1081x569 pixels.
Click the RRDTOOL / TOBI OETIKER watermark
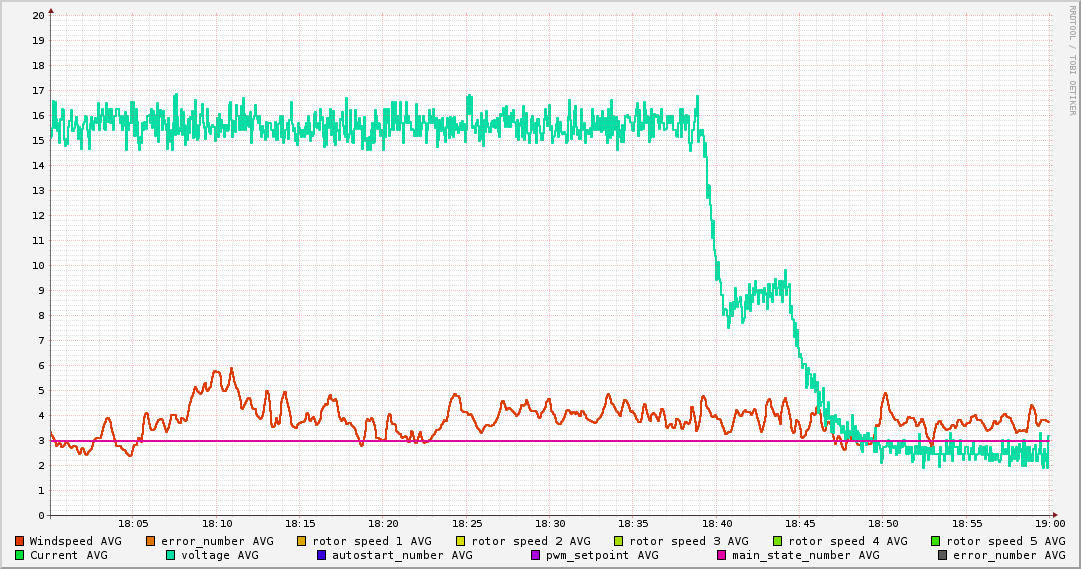tap(1073, 60)
